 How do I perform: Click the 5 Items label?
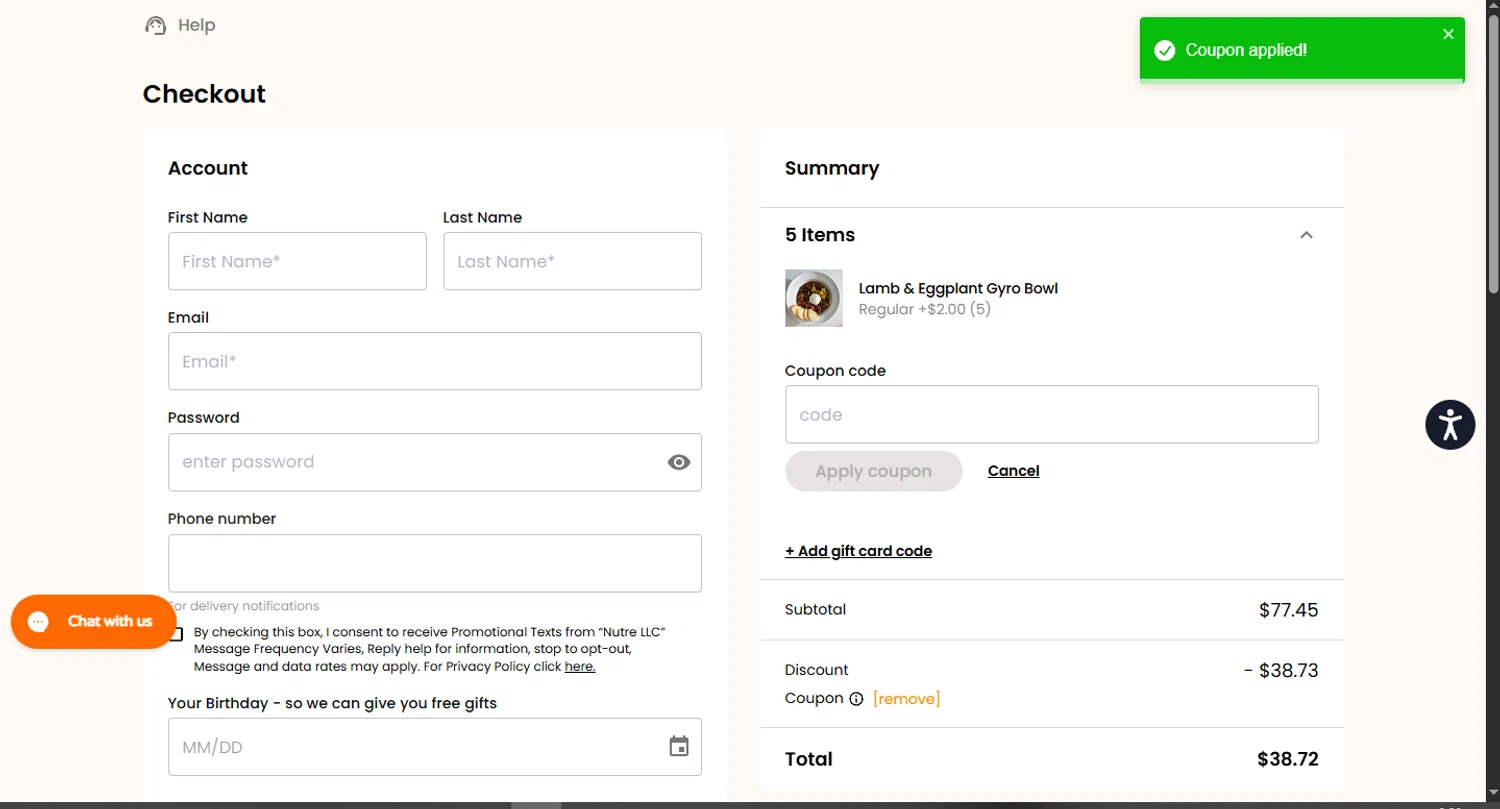point(820,235)
